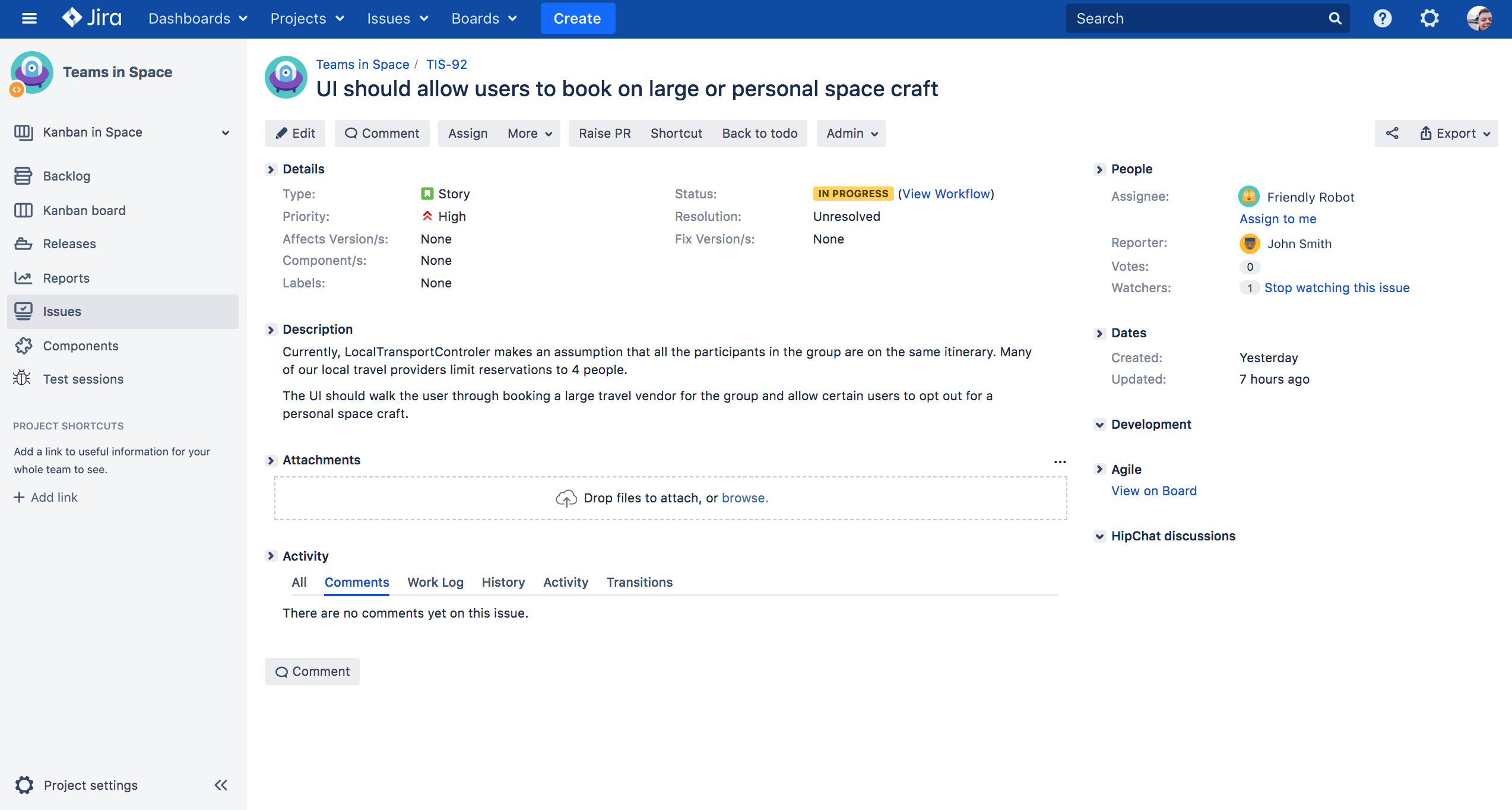1512x810 pixels.
Task: Open the Backlog from the sidebar
Action: coord(66,176)
